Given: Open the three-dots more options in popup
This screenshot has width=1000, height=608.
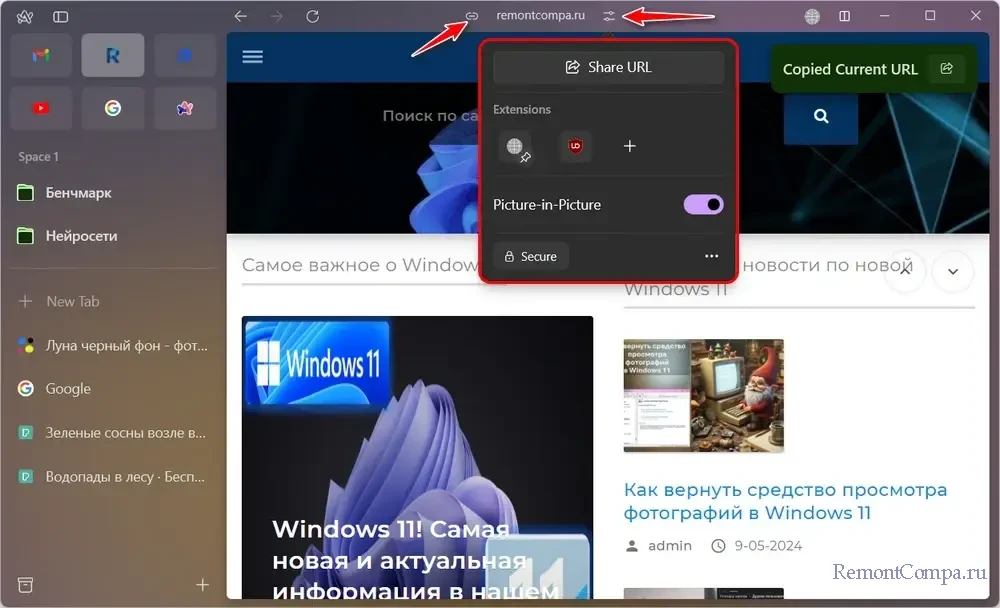Looking at the screenshot, I should [x=711, y=256].
